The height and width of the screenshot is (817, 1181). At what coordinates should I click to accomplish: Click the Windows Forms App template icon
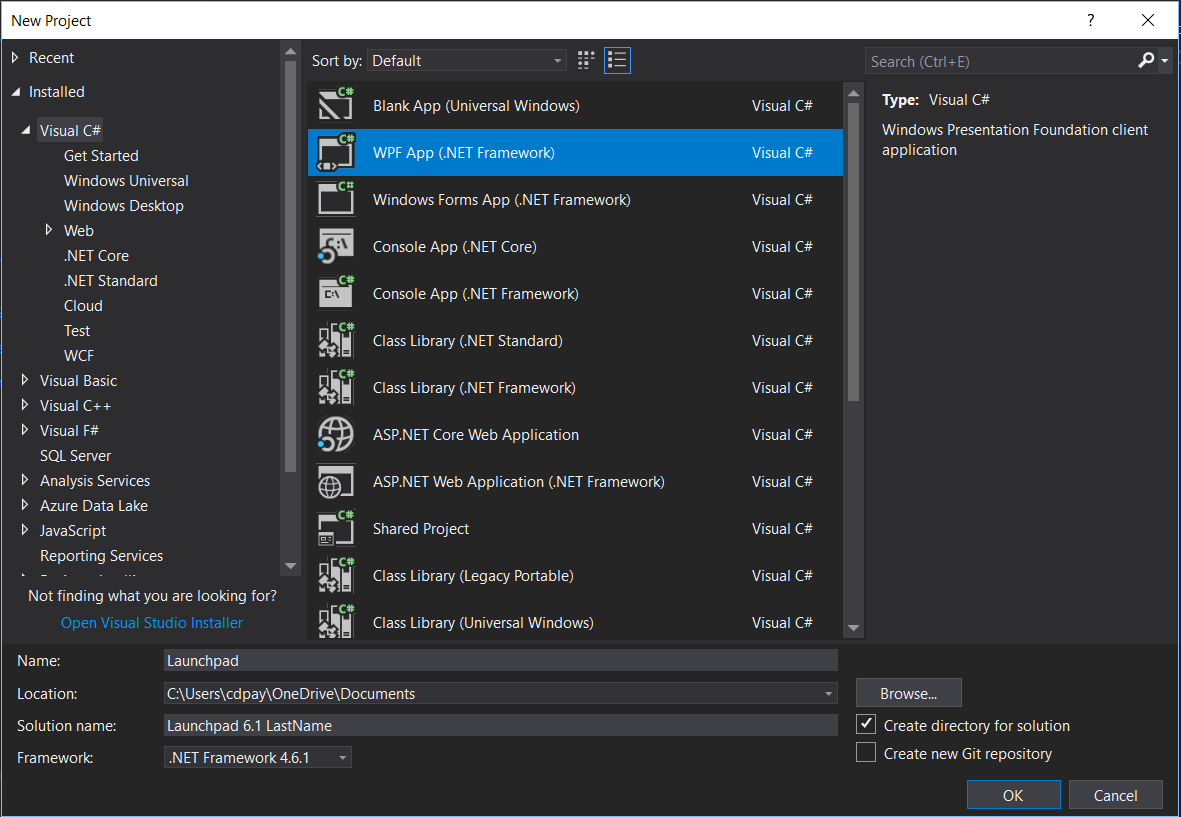(x=336, y=199)
